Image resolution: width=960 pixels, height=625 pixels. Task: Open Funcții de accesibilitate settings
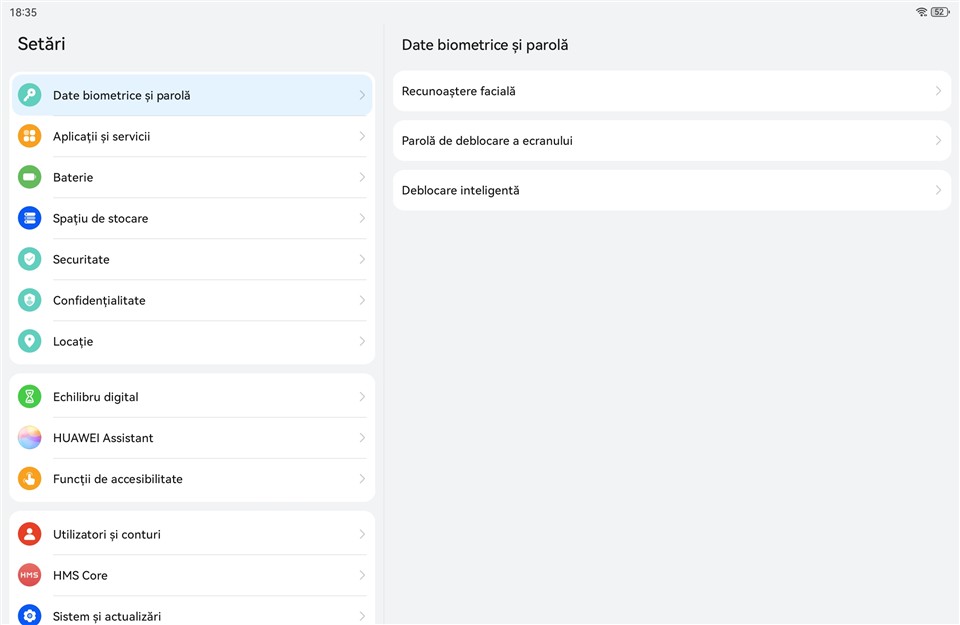coord(118,479)
